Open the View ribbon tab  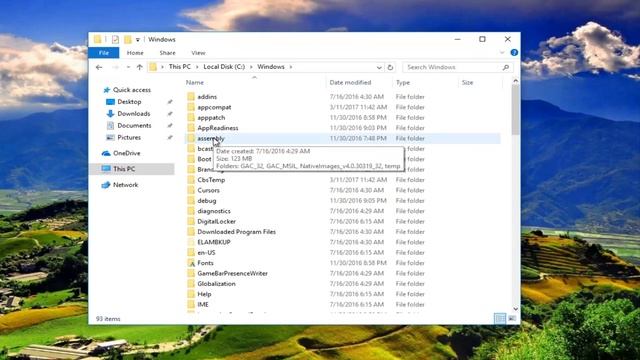(198, 53)
